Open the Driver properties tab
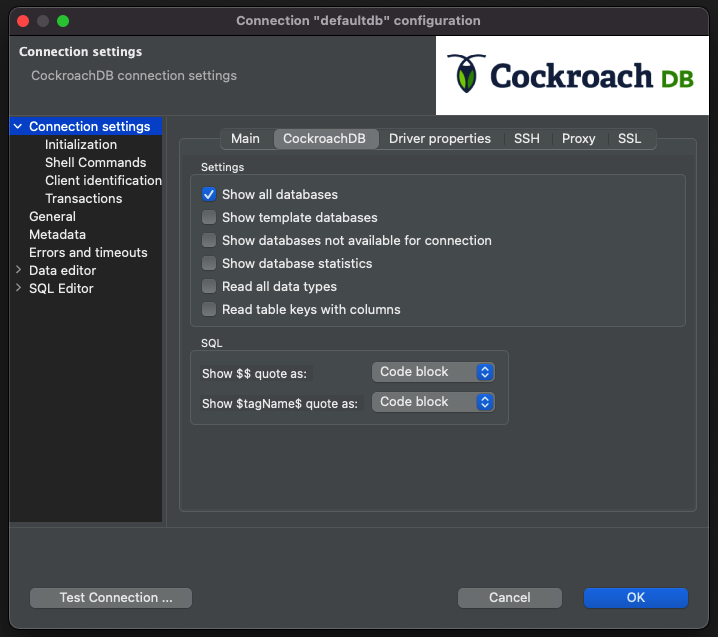 440,139
